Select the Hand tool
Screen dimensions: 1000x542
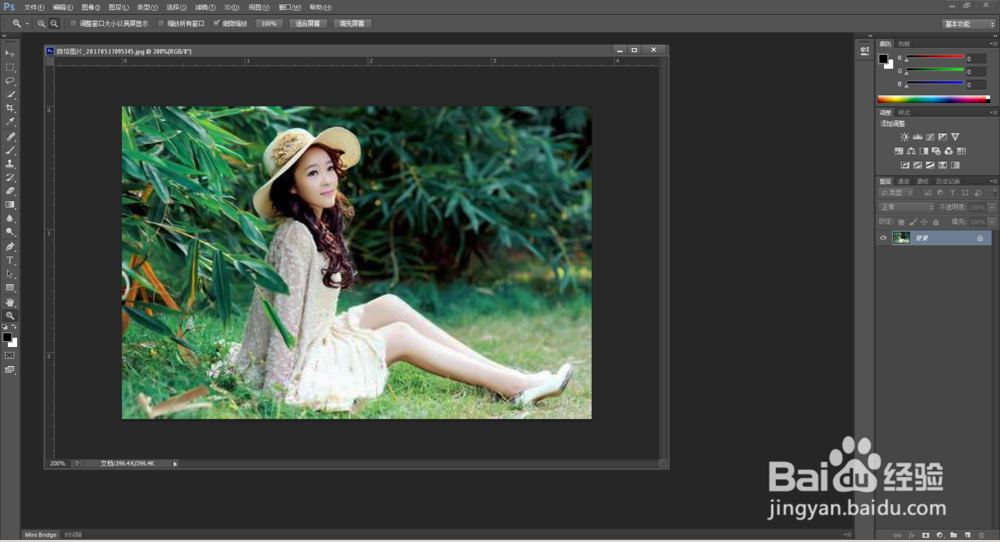coord(10,302)
